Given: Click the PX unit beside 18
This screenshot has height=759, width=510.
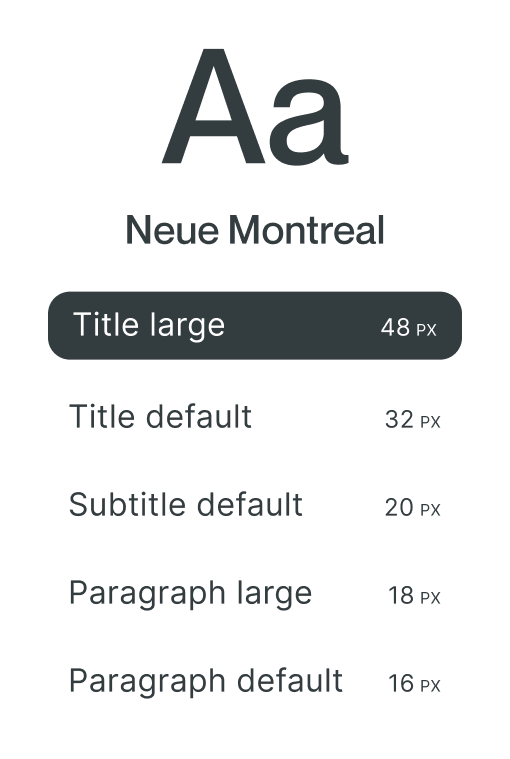Looking at the screenshot, I should (430, 598).
